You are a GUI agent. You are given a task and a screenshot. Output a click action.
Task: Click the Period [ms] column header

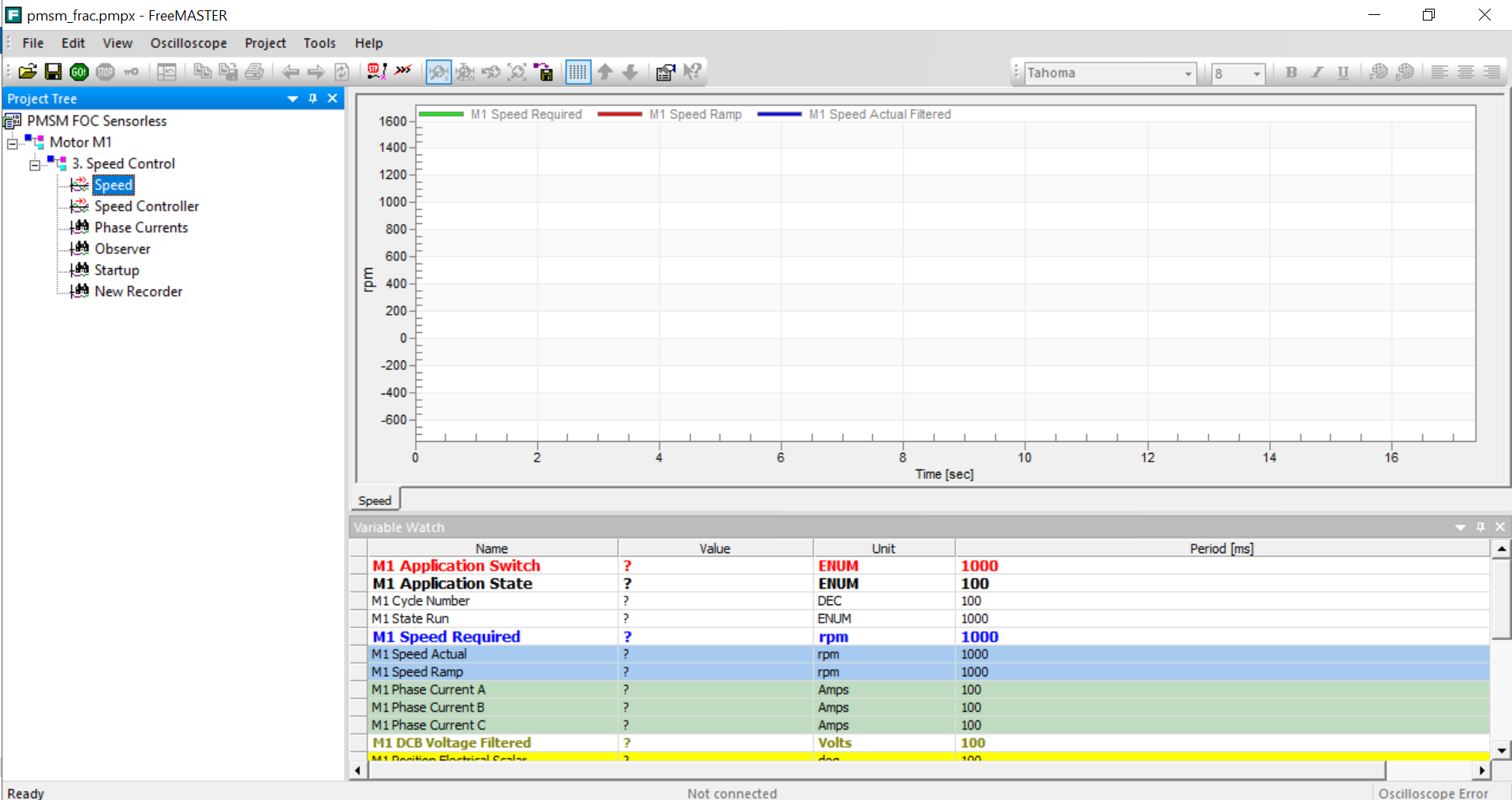1221,548
